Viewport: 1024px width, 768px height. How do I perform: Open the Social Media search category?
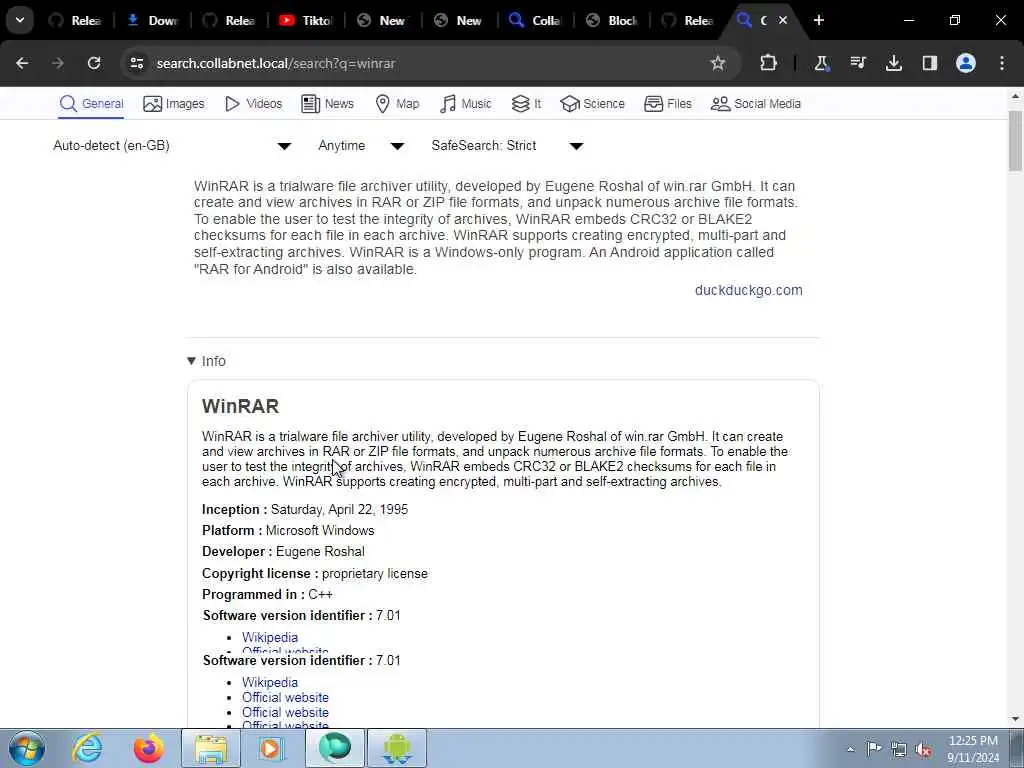(x=756, y=104)
